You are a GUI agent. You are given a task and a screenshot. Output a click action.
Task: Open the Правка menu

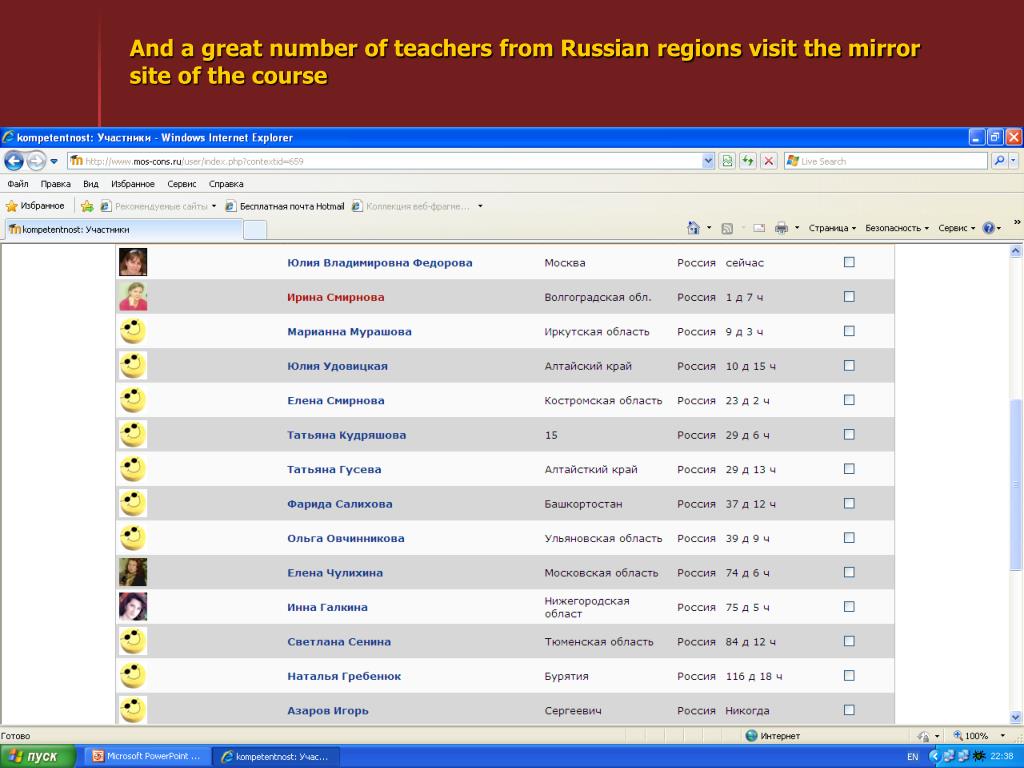56,184
